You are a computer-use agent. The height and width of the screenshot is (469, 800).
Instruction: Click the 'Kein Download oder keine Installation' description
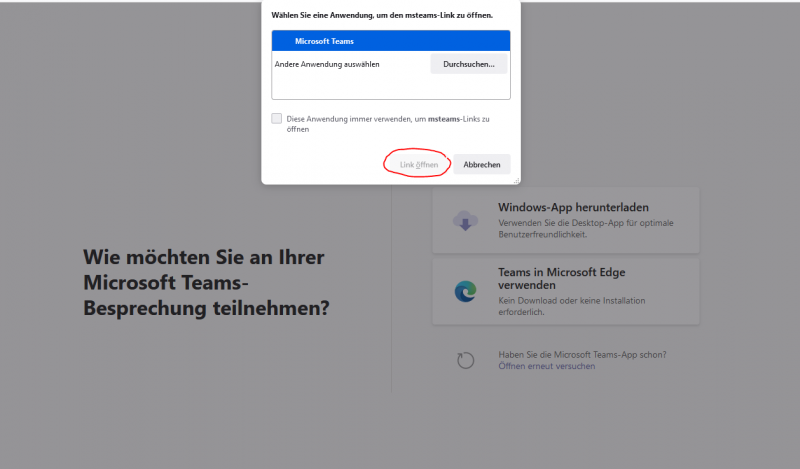pyautogui.click(x=571, y=305)
